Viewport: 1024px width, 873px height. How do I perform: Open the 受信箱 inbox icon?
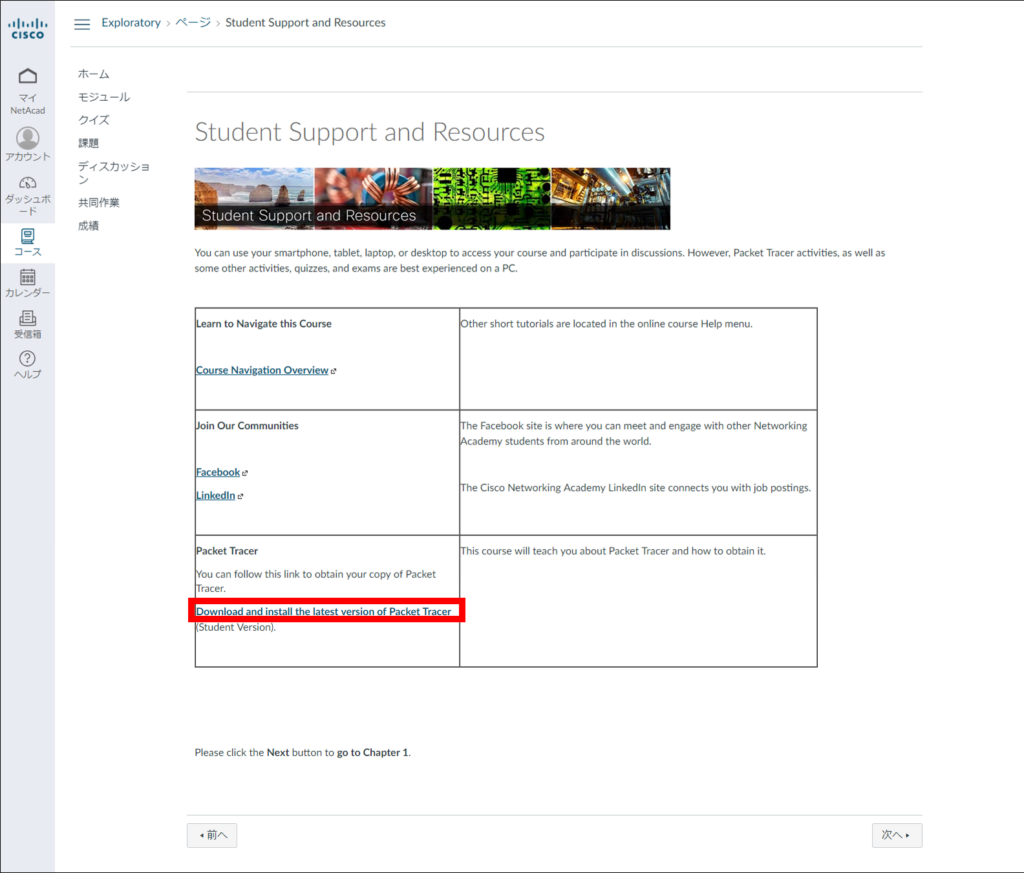tap(27, 318)
